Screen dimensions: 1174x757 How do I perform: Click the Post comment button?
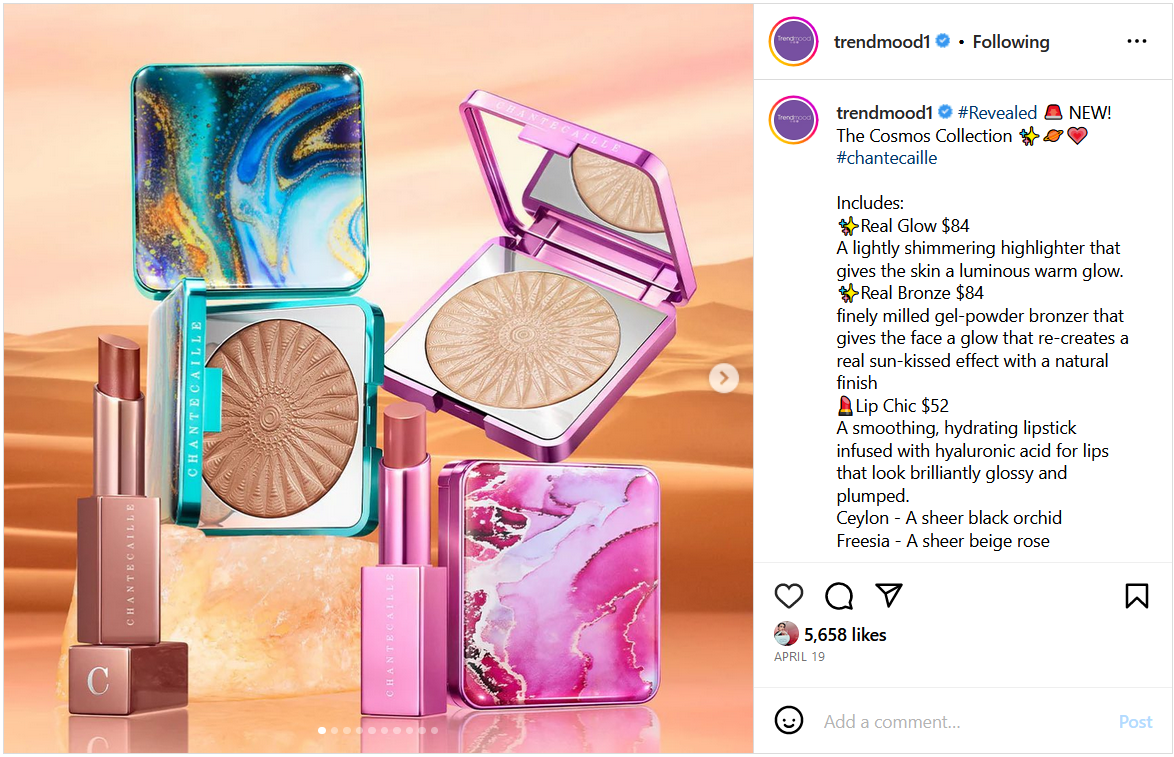coord(1135,722)
